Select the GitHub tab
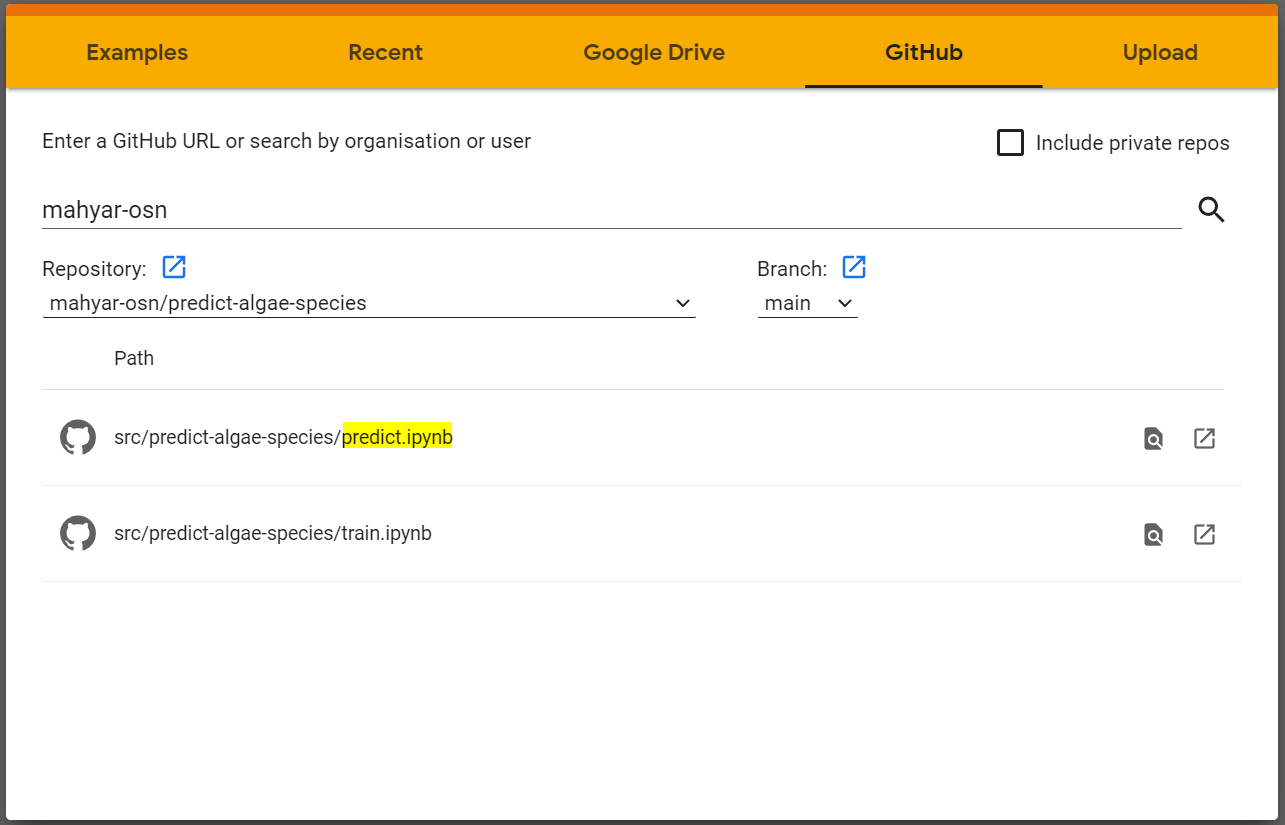This screenshot has width=1285, height=825. point(924,52)
